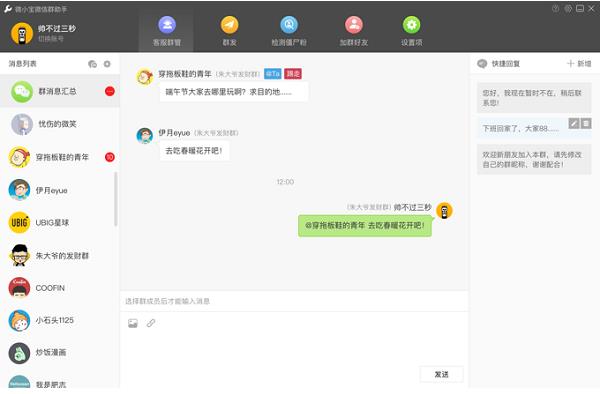Open the 客服群管 tab icon
Viewport: 615px width, 394px height.
point(167,25)
